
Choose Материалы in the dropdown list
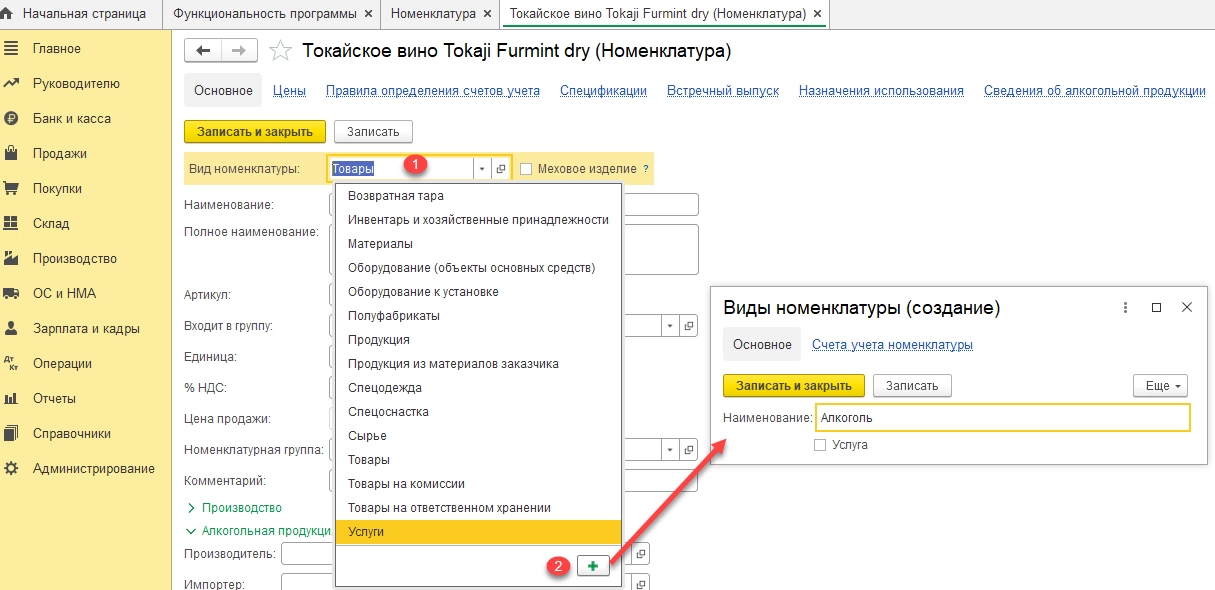pyautogui.click(x=478, y=244)
